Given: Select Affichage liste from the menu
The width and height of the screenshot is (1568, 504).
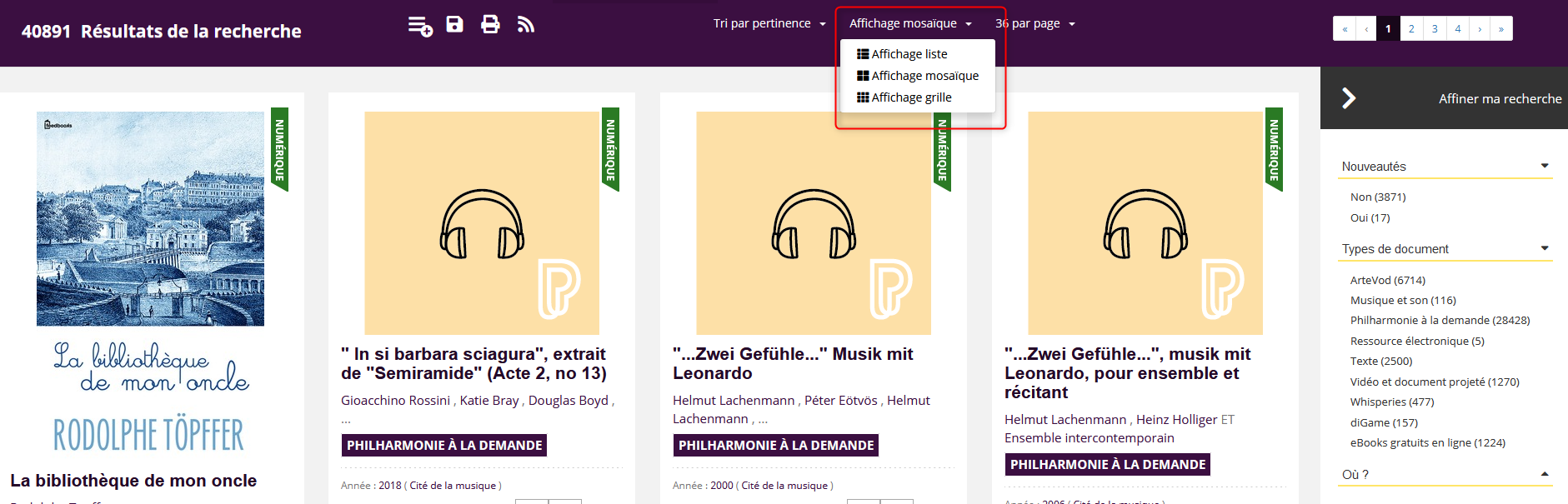Looking at the screenshot, I should coord(909,54).
